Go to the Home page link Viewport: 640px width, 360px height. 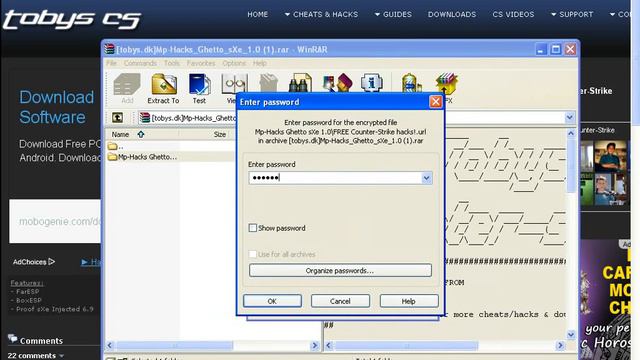(258, 14)
